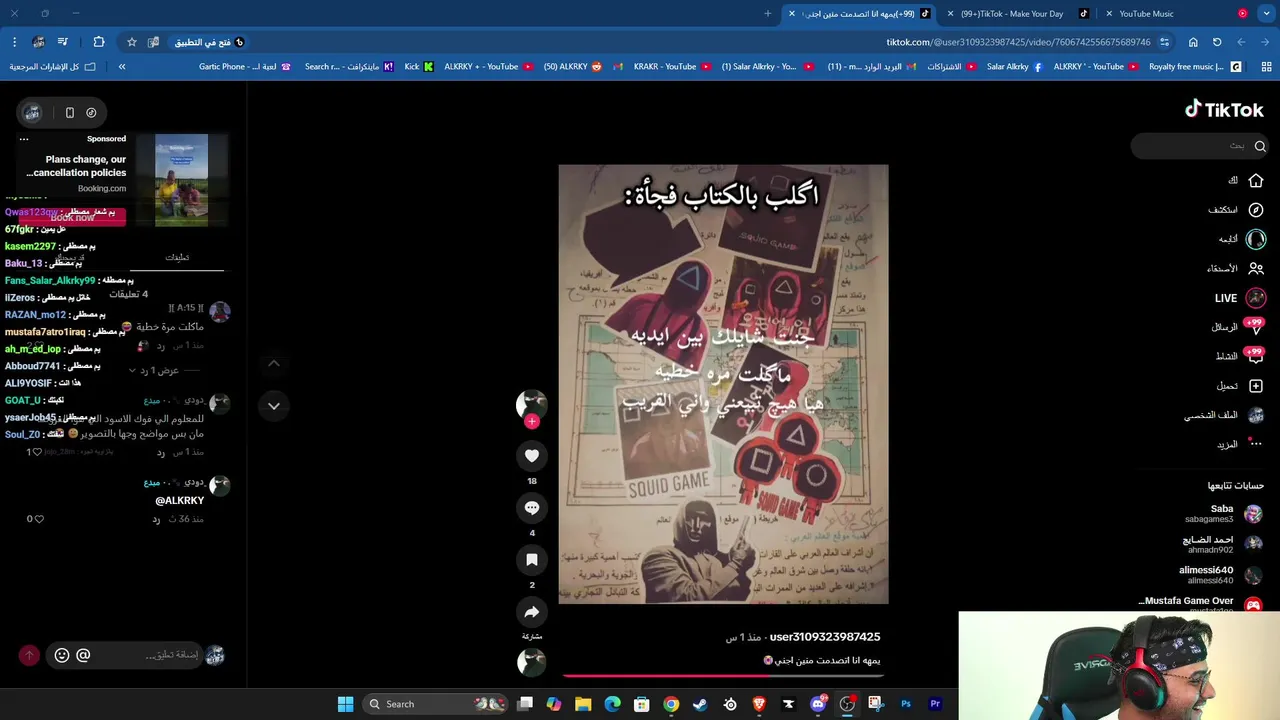Click phone icon in panel header
The image size is (1280, 720).
point(70,113)
